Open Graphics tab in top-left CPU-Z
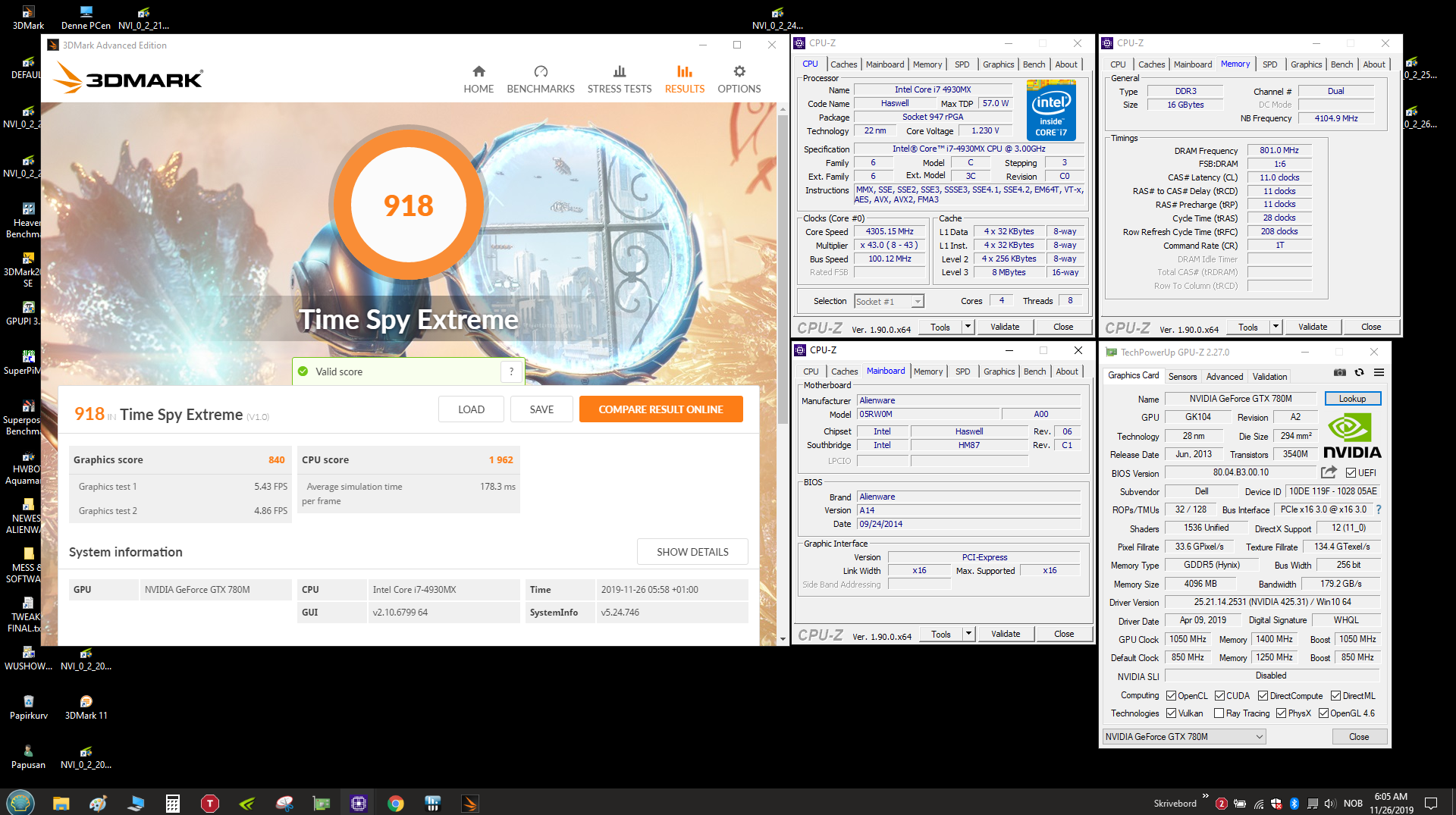Screen dimensions: 1456x815 (x=998, y=64)
